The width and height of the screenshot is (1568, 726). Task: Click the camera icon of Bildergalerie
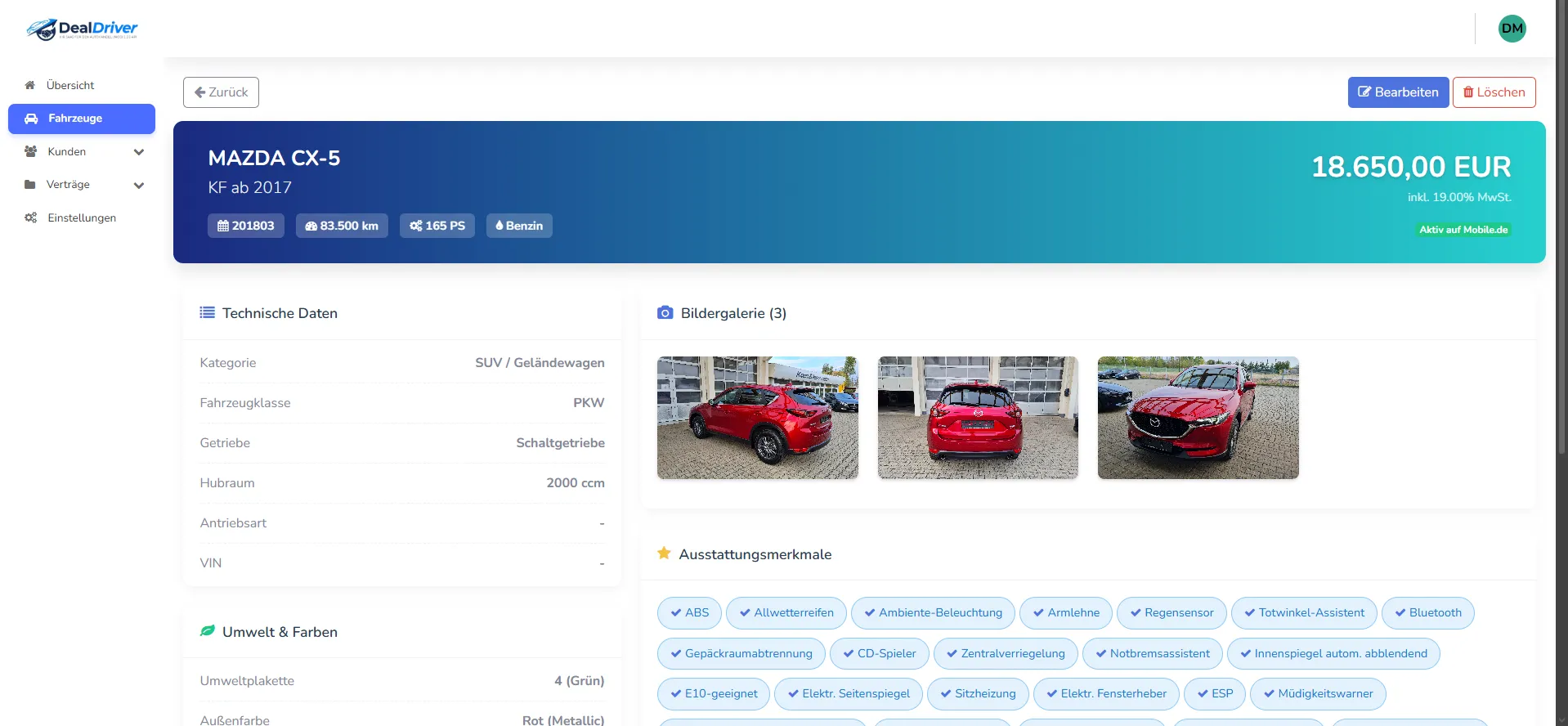coord(665,312)
